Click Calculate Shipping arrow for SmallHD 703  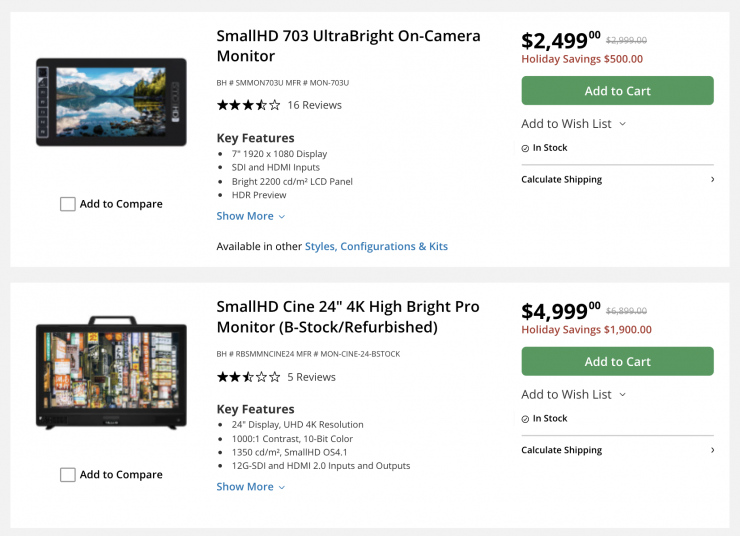coord(712,180)
